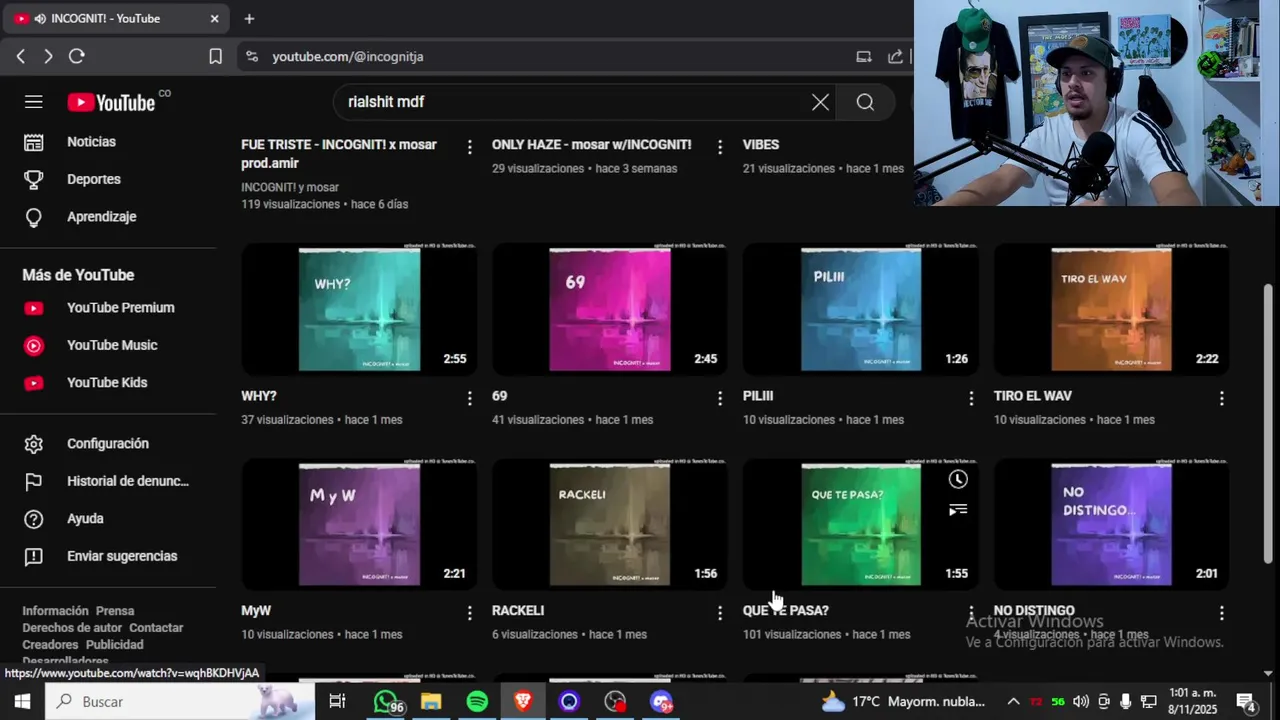
Task: Click the browser forward arrow
Action: click(x=48, y=57)
